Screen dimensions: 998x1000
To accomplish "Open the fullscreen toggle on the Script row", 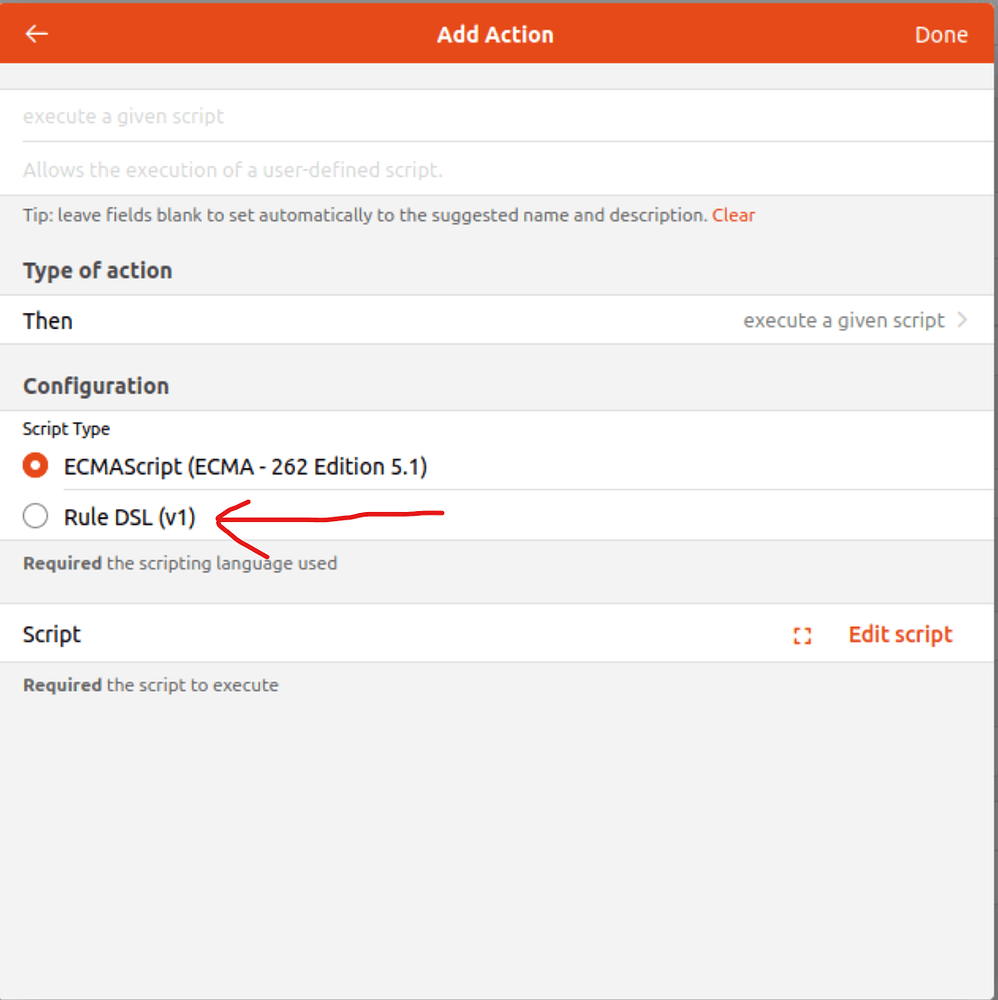I will (x=801, y=634).
